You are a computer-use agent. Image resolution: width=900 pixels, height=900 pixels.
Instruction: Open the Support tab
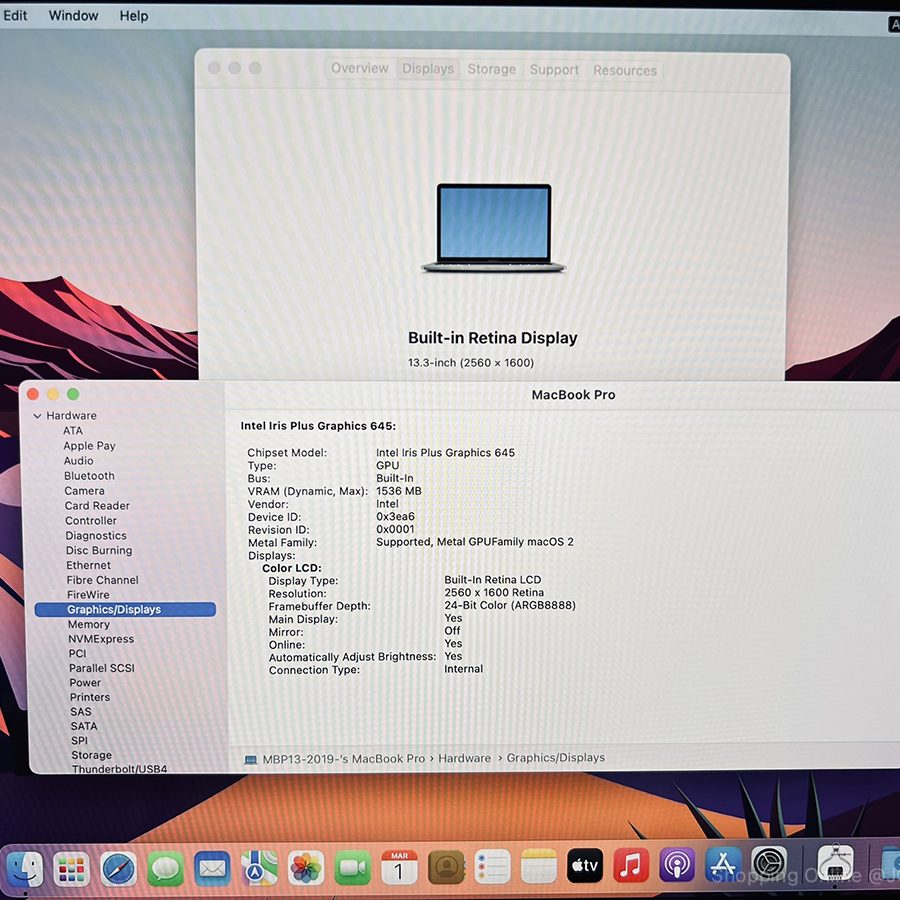(554, 70)
